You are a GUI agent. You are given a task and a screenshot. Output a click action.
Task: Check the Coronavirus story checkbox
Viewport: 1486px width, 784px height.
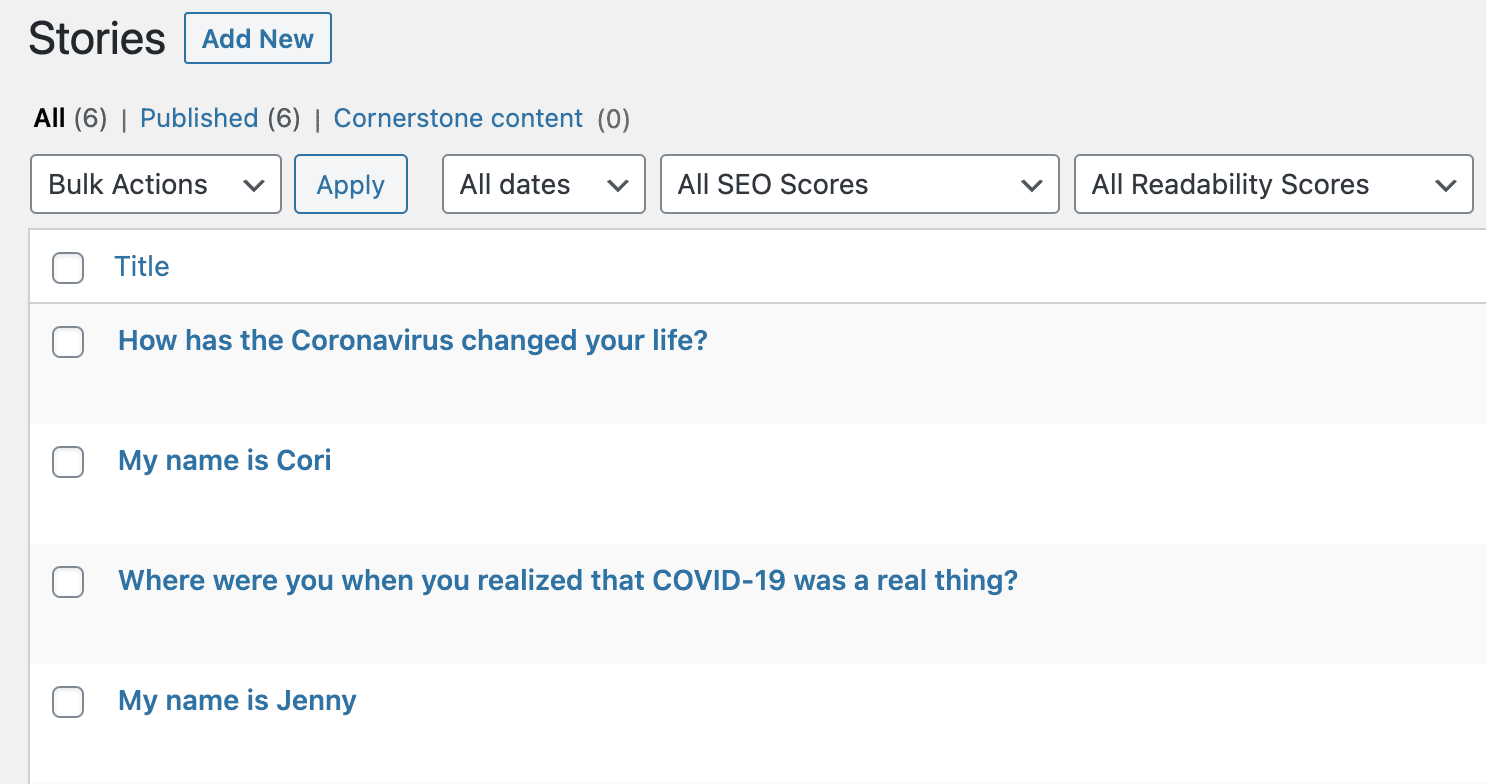click(x=67, y=342)
